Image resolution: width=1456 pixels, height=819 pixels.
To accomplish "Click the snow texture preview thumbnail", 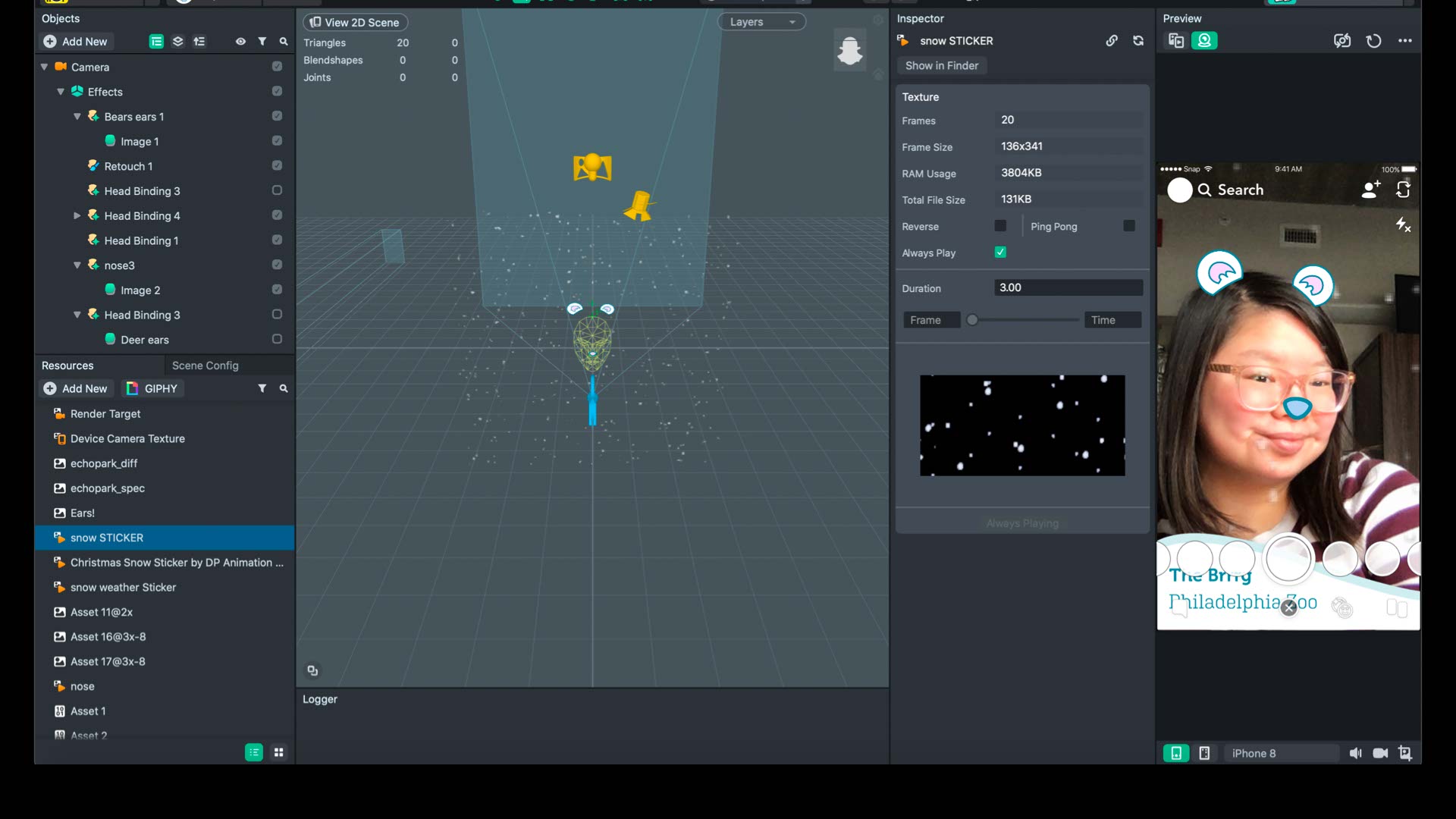I will pos(1022,425).
